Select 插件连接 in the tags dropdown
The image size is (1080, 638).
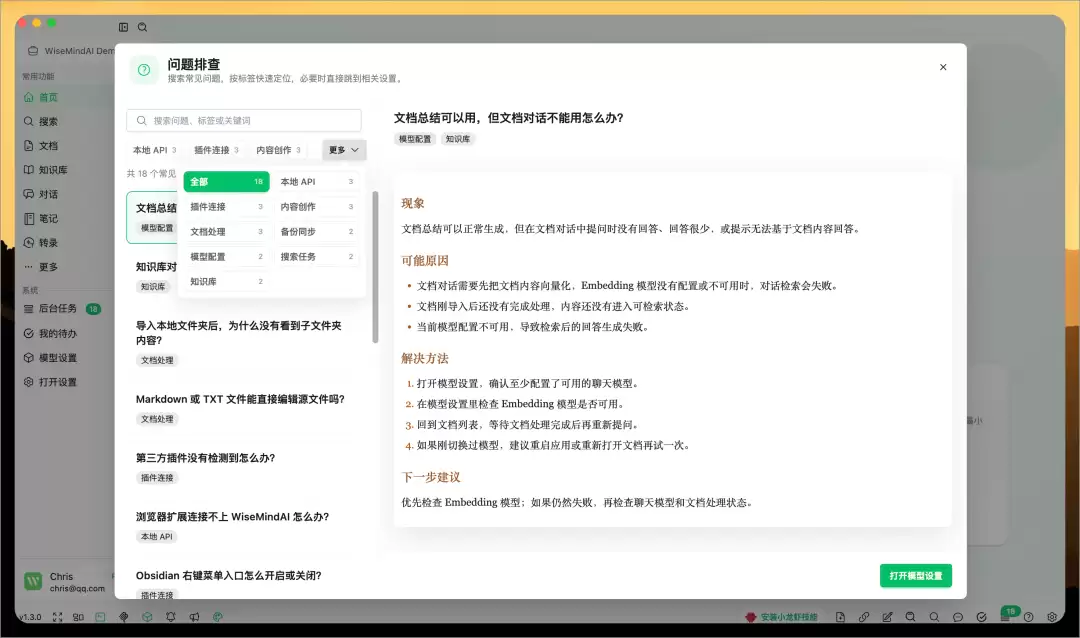227,207
